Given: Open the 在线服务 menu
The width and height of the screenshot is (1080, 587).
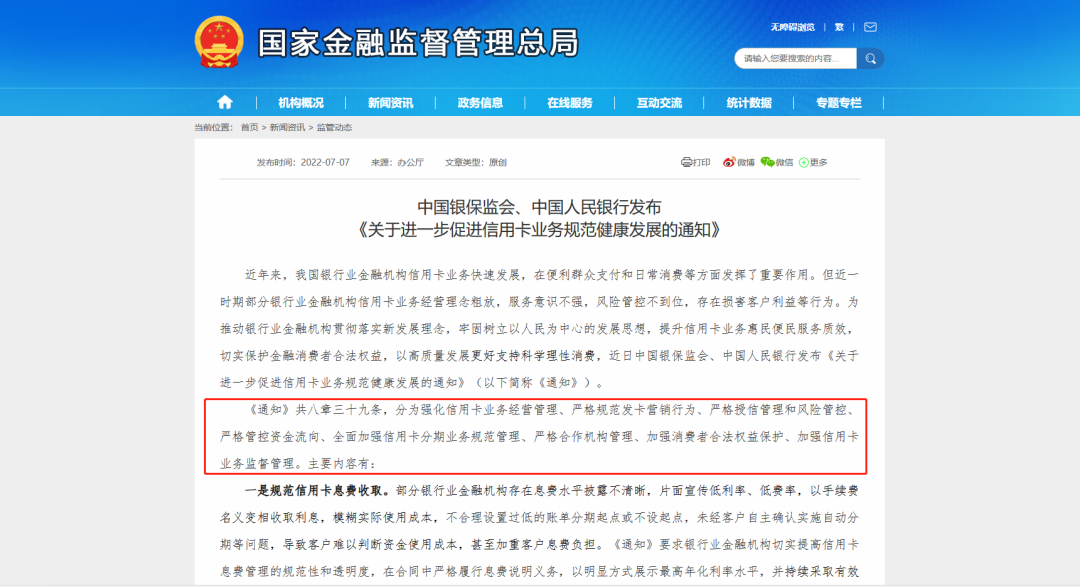Looking at the screenshot, I should coord(570,103).
